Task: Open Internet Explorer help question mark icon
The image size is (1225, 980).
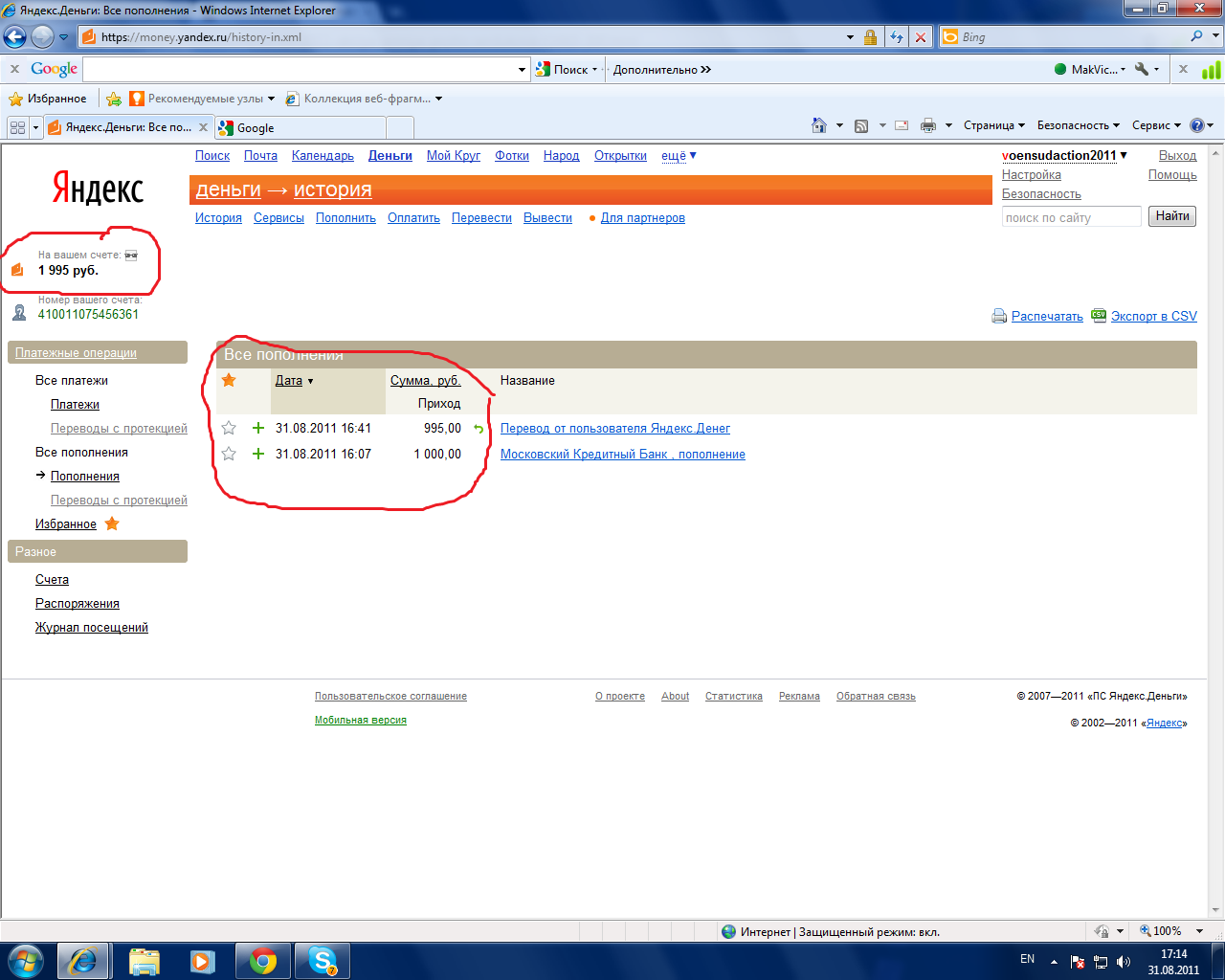Action: point(1196,125)
